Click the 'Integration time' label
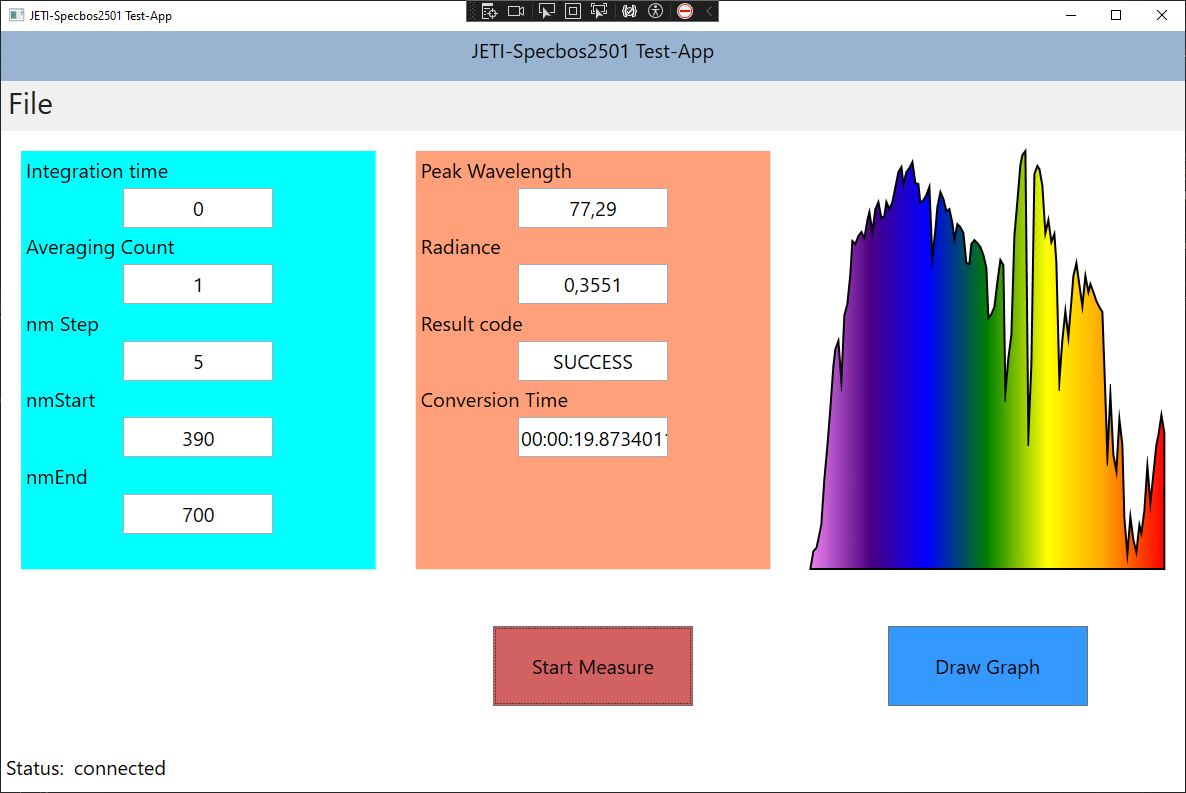1186x793 pixels. tap(97, 172)
